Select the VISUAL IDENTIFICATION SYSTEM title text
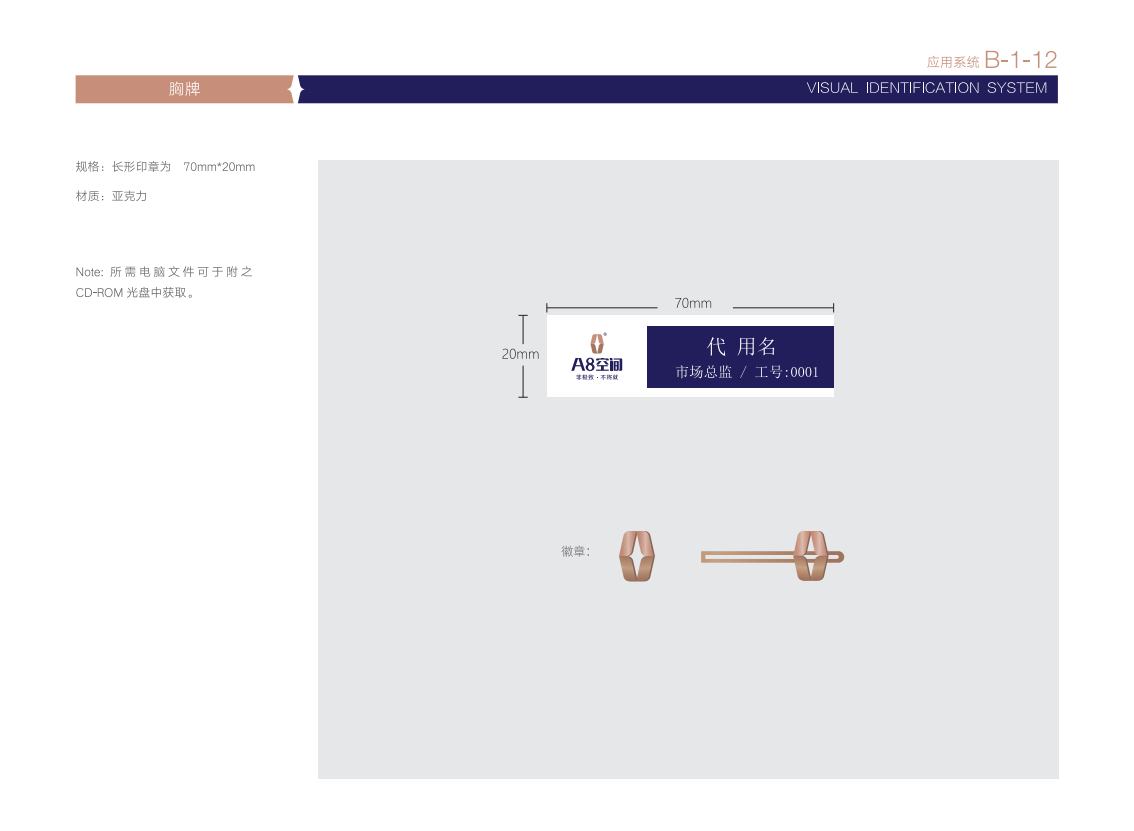 click(x=926, y=88)
